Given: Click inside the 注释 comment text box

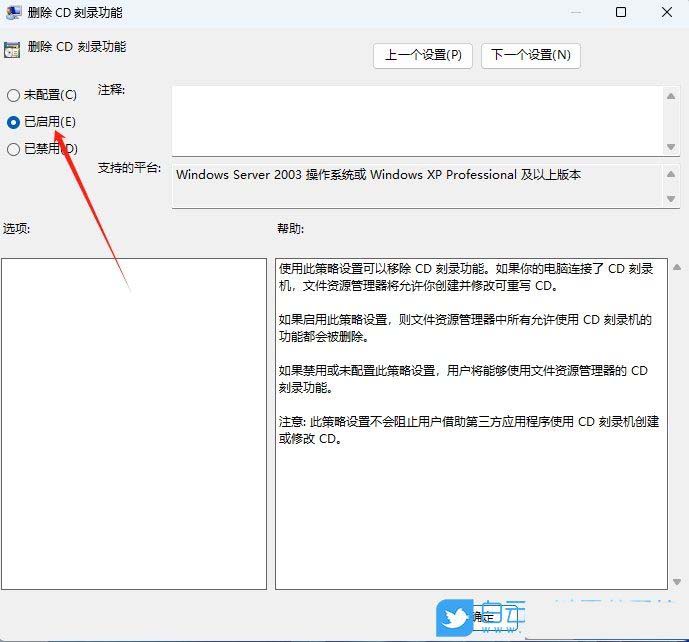Looking at the screenshot, I should [416, 120].
